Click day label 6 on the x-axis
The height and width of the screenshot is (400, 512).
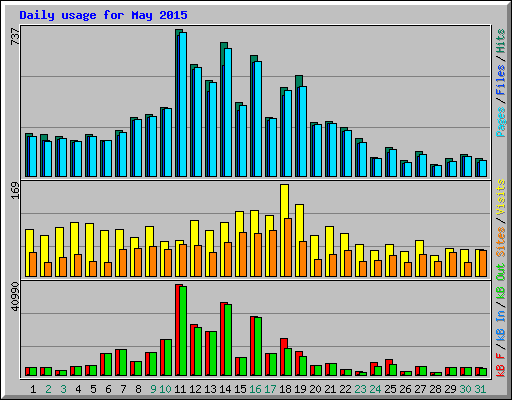click(x=108, y=389)
